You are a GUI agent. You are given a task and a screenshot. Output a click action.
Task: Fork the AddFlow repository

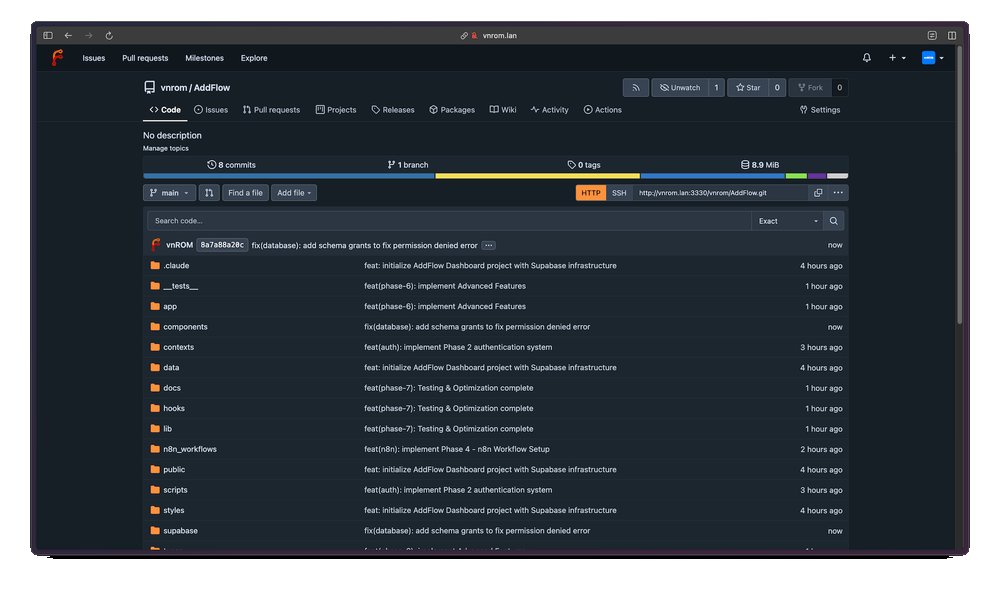coord(810,87)
